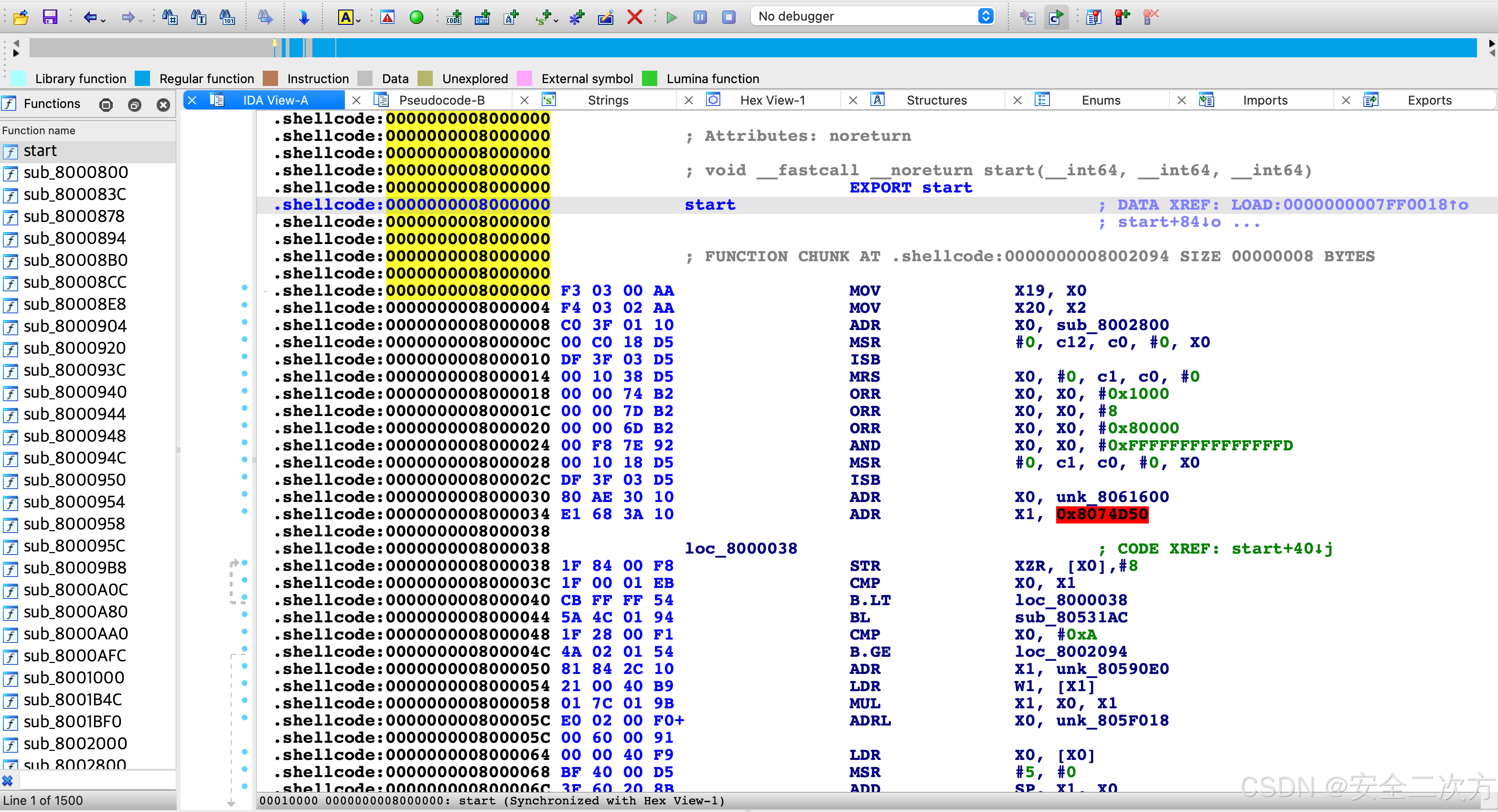This screenshot has width=1498, height=812.
Task: Click the Create code plus icon
Action: (x=454, y=17)
